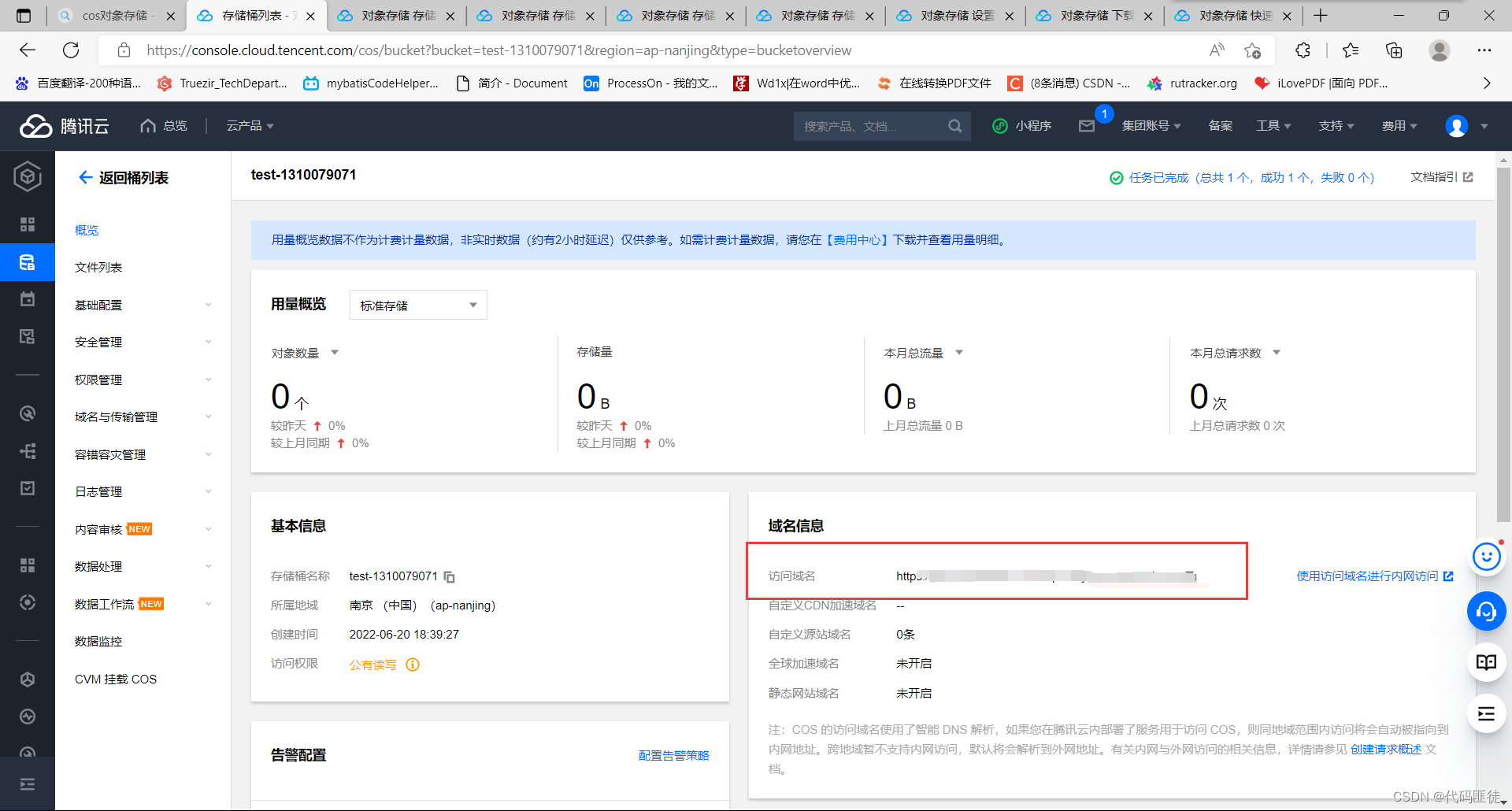Open the 标准存储 storage class dropdown
The image size is (1512, 811).
417,305
